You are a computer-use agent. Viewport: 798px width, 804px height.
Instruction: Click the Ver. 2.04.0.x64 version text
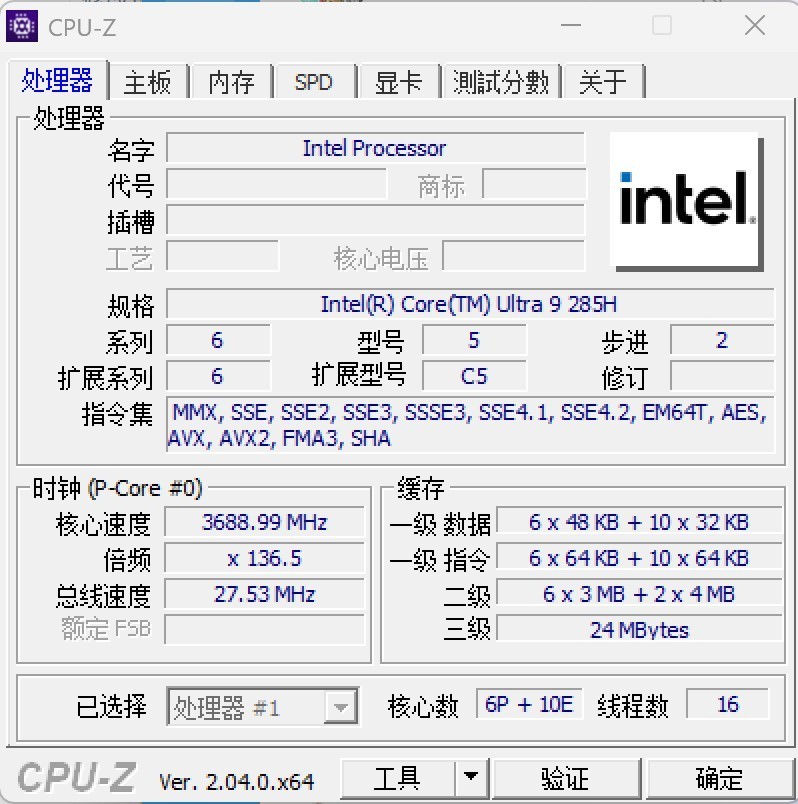click(236, 782)
